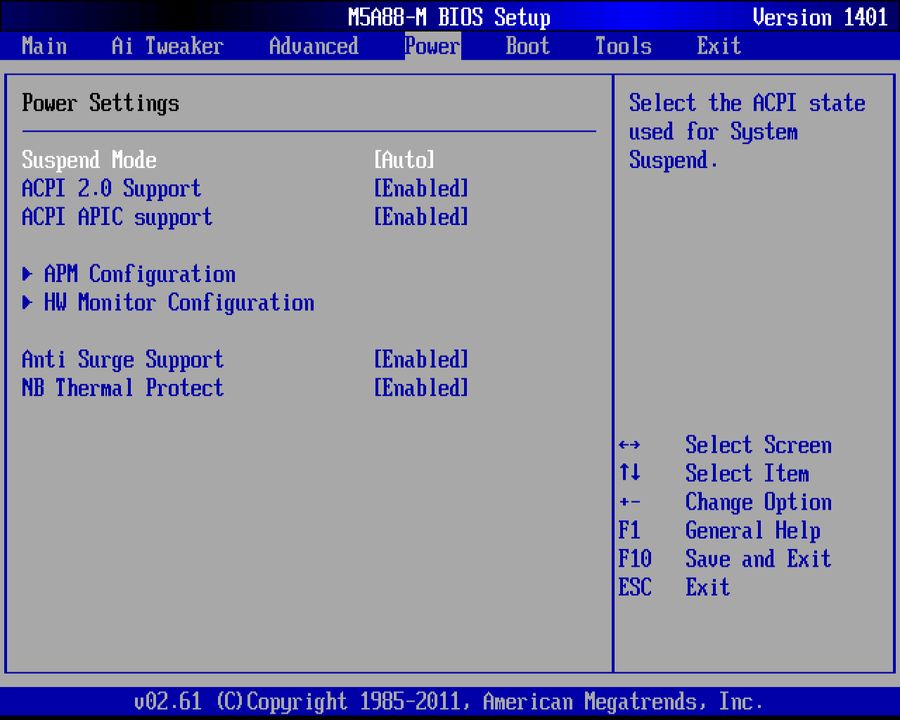Click the Version 1401 label
The image size is (900, 720).
820,17
